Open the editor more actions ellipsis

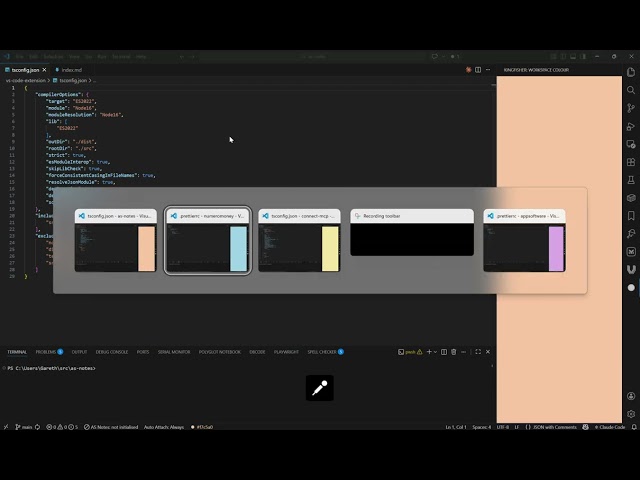488,70
